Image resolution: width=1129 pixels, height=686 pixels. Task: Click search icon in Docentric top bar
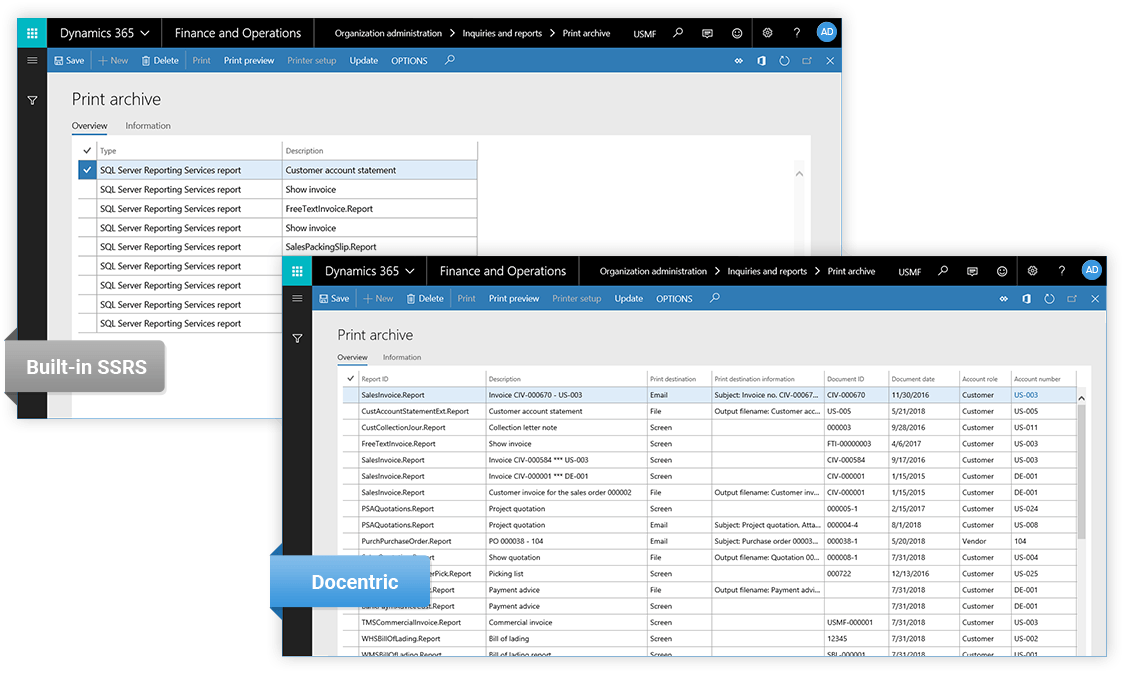[943, 271]
